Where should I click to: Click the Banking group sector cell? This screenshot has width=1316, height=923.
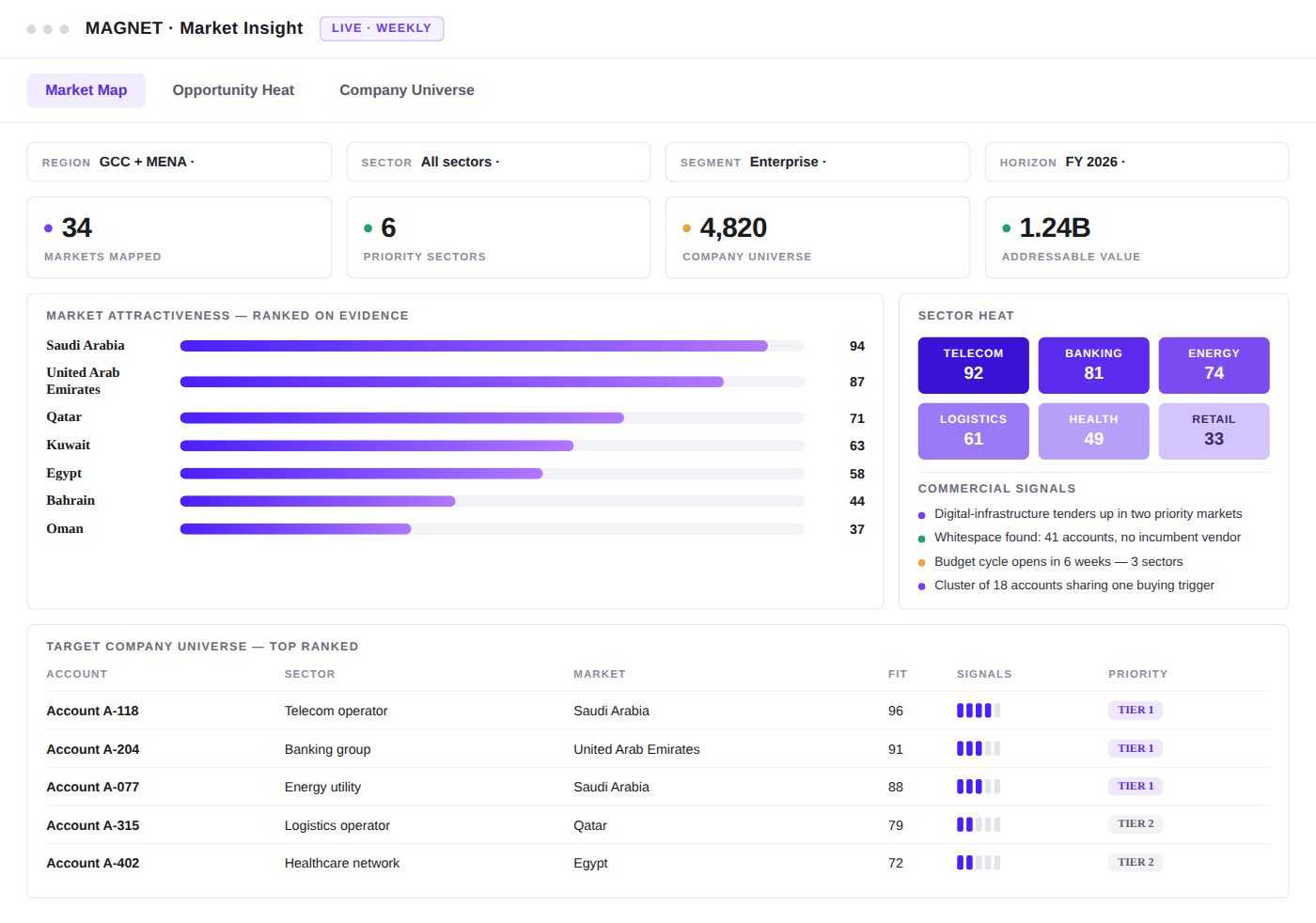(x=327, y=749)
